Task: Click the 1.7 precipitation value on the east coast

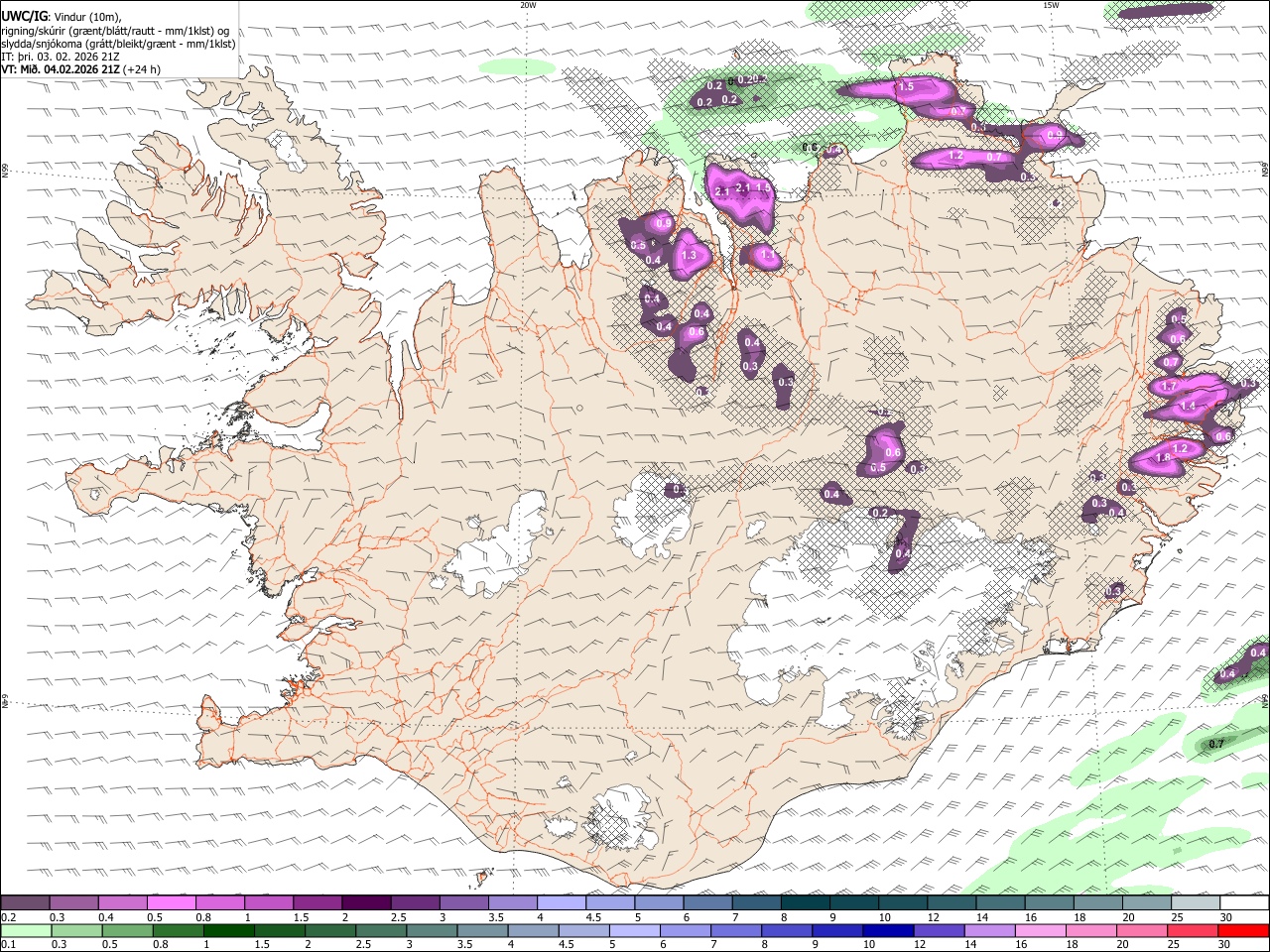Action: 1169,387
